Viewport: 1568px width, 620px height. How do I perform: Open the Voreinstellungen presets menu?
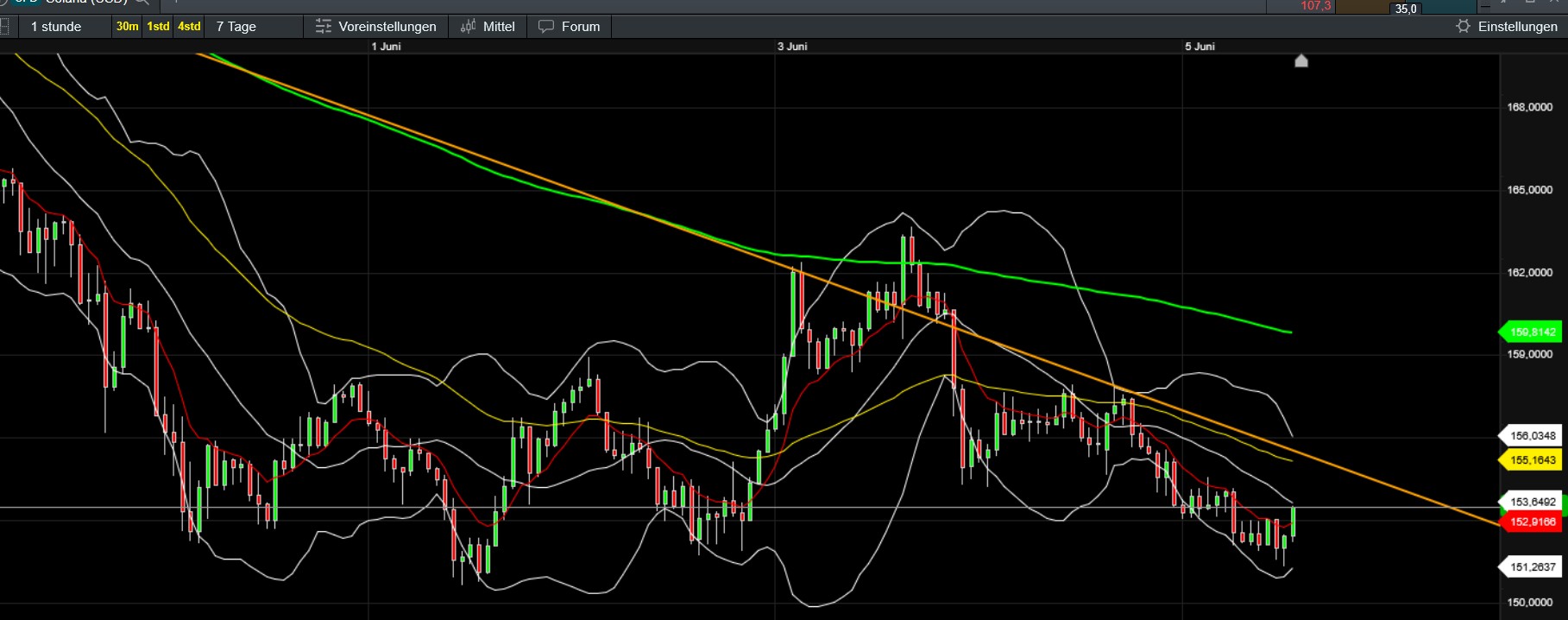[x=375, y=27]
